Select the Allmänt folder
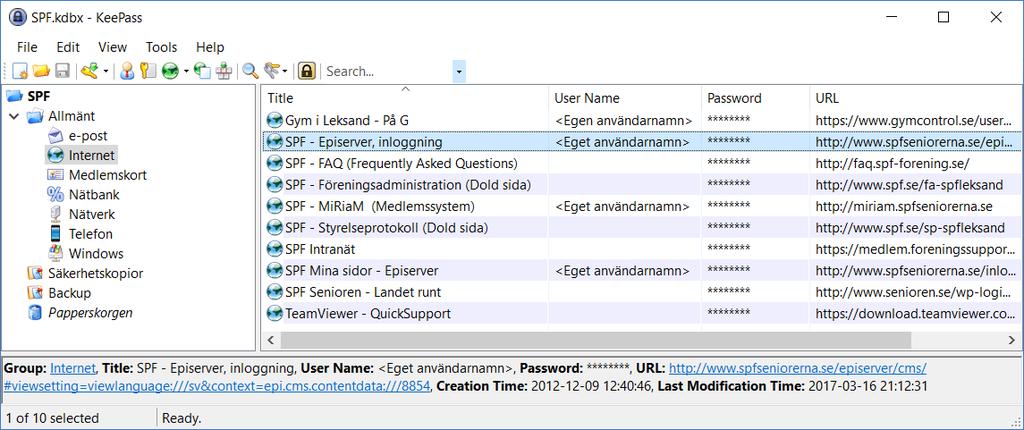This screenshot has width=1024, height=430. [71, 116]
